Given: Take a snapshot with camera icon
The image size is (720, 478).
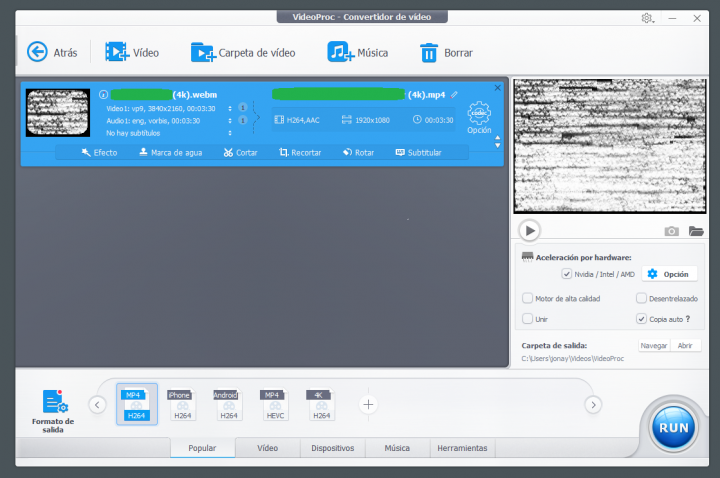Looking at the screenshot, I should pyautogui.click(x=671, y=231).
